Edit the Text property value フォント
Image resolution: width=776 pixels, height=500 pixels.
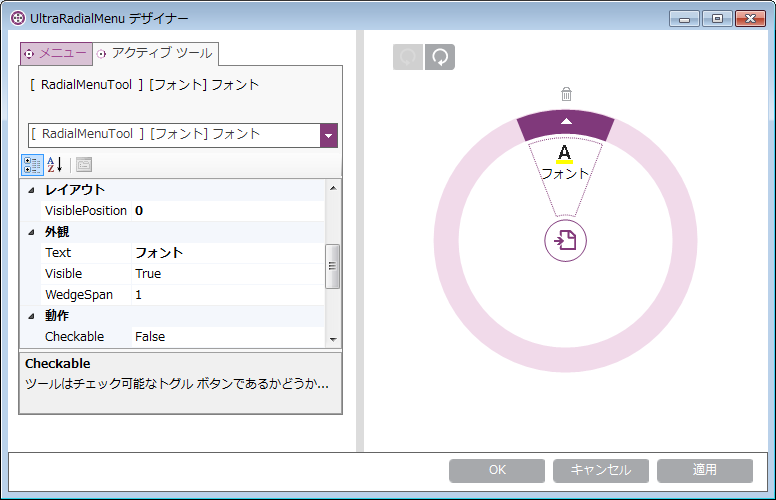pyautogui.click(x=228, y=253)
